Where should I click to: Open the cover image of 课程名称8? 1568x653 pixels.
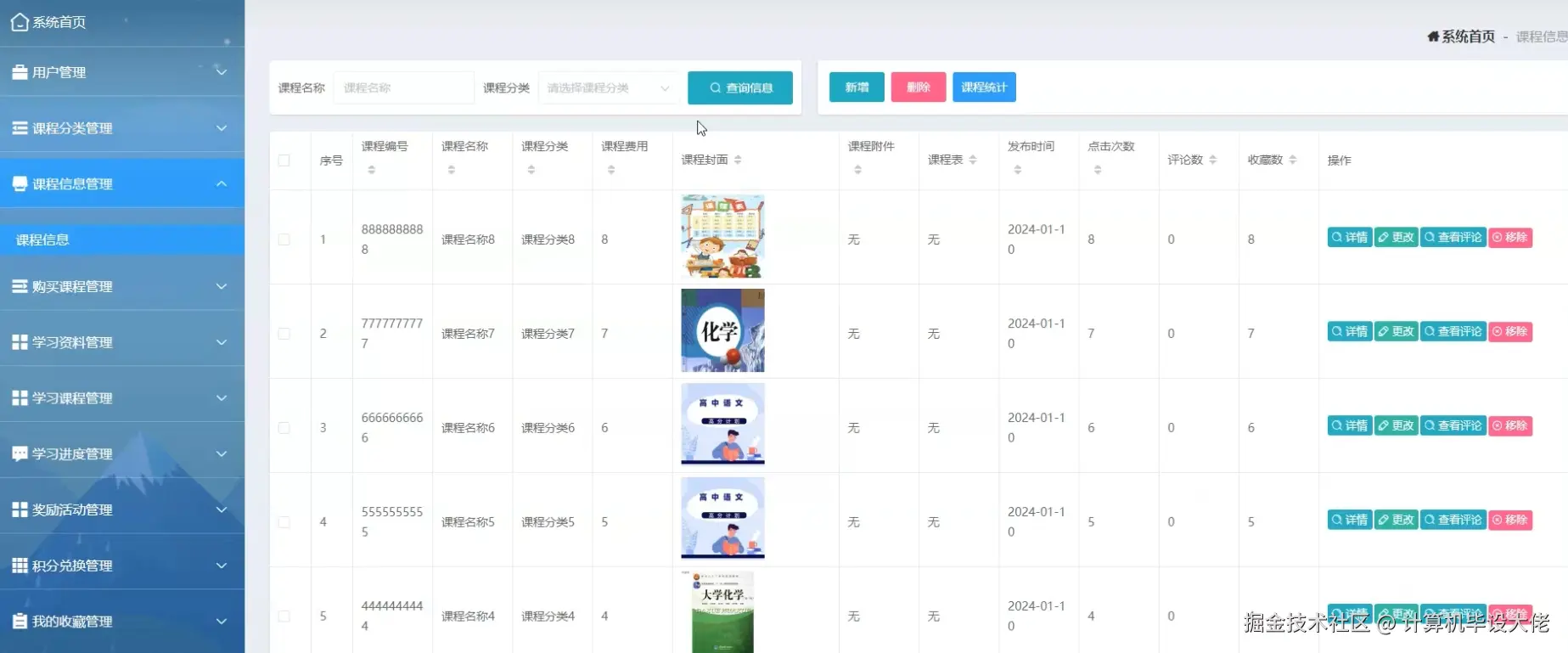pos(722,236)
